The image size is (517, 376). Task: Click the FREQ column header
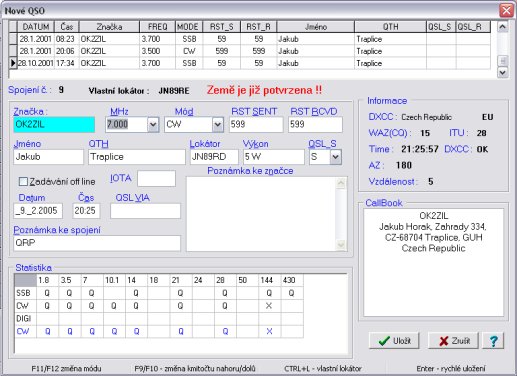pos(157,27)
